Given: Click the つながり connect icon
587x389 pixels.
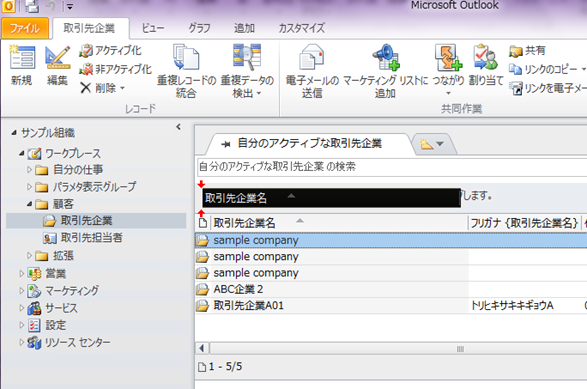Looking at the screenshot, I should click(x=448, y=57).
